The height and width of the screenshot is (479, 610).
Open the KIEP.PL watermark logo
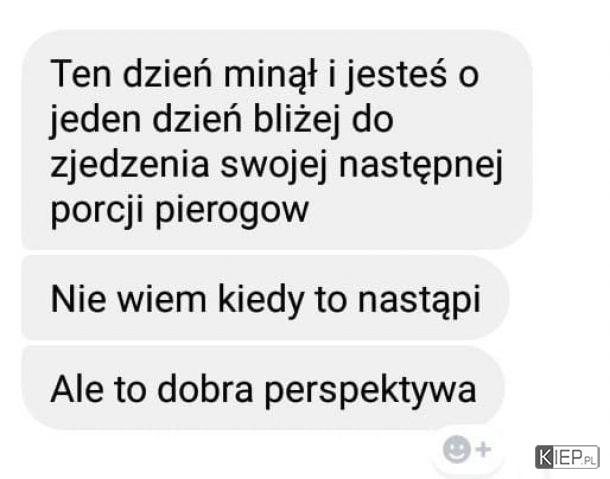click(x=567, y=457)
